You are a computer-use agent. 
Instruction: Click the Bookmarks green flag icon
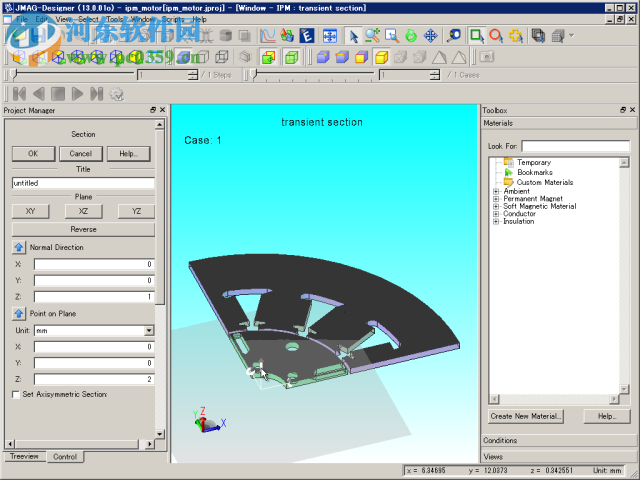[x=508, y=172]
